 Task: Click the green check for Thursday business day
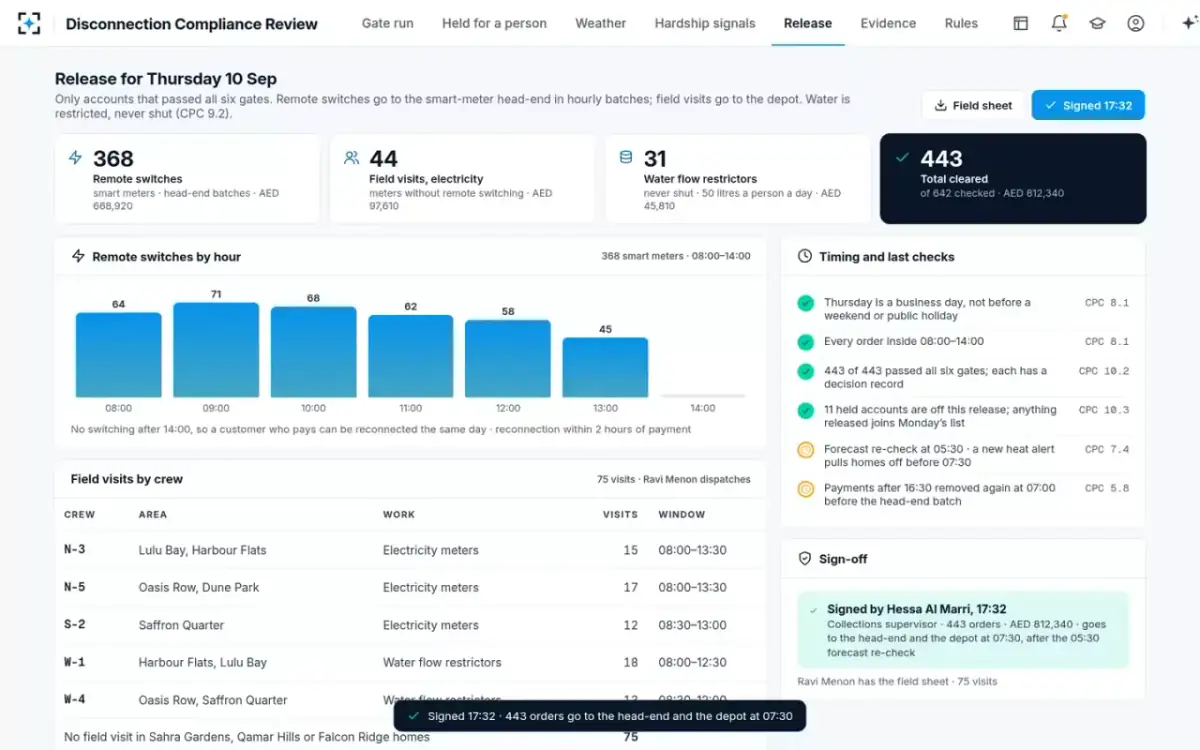(x=805, y=303)
